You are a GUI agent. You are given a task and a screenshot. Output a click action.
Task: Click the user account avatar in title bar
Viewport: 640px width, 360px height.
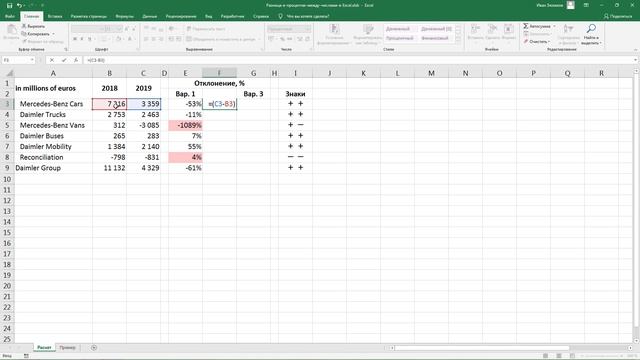point(571,5)
